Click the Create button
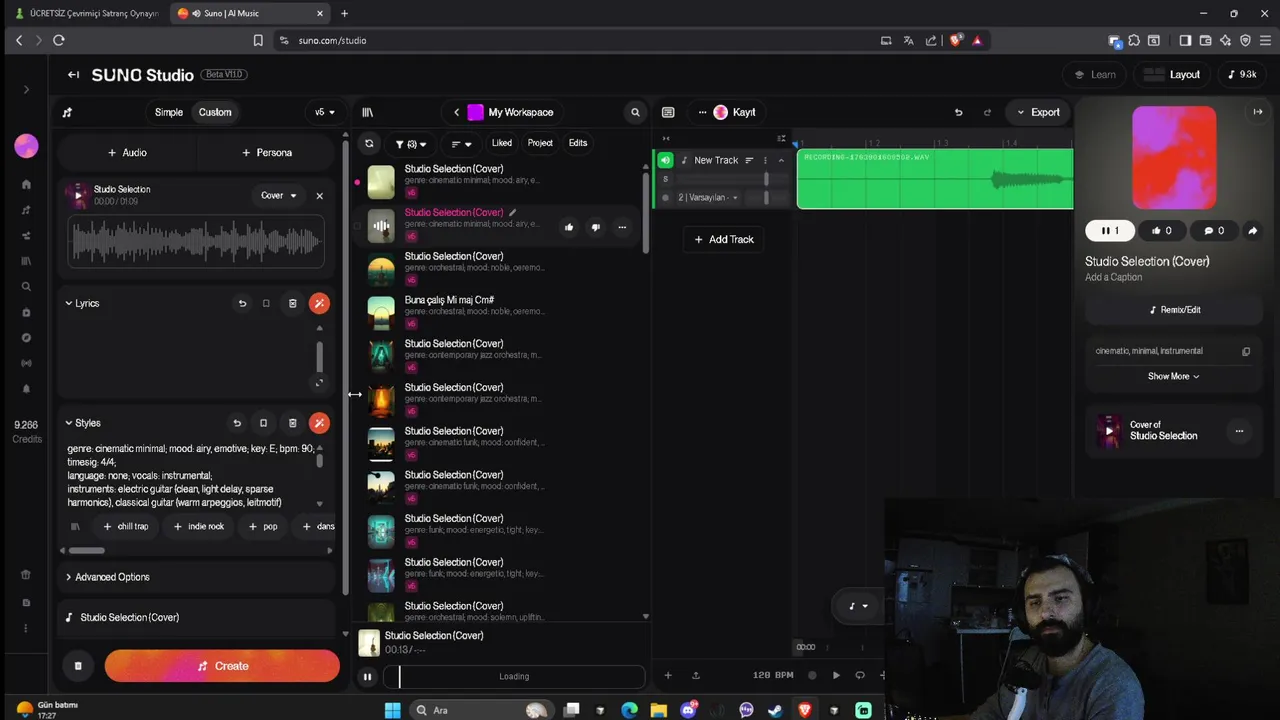This screenshot has width=1280, height=720. (222, 666)
